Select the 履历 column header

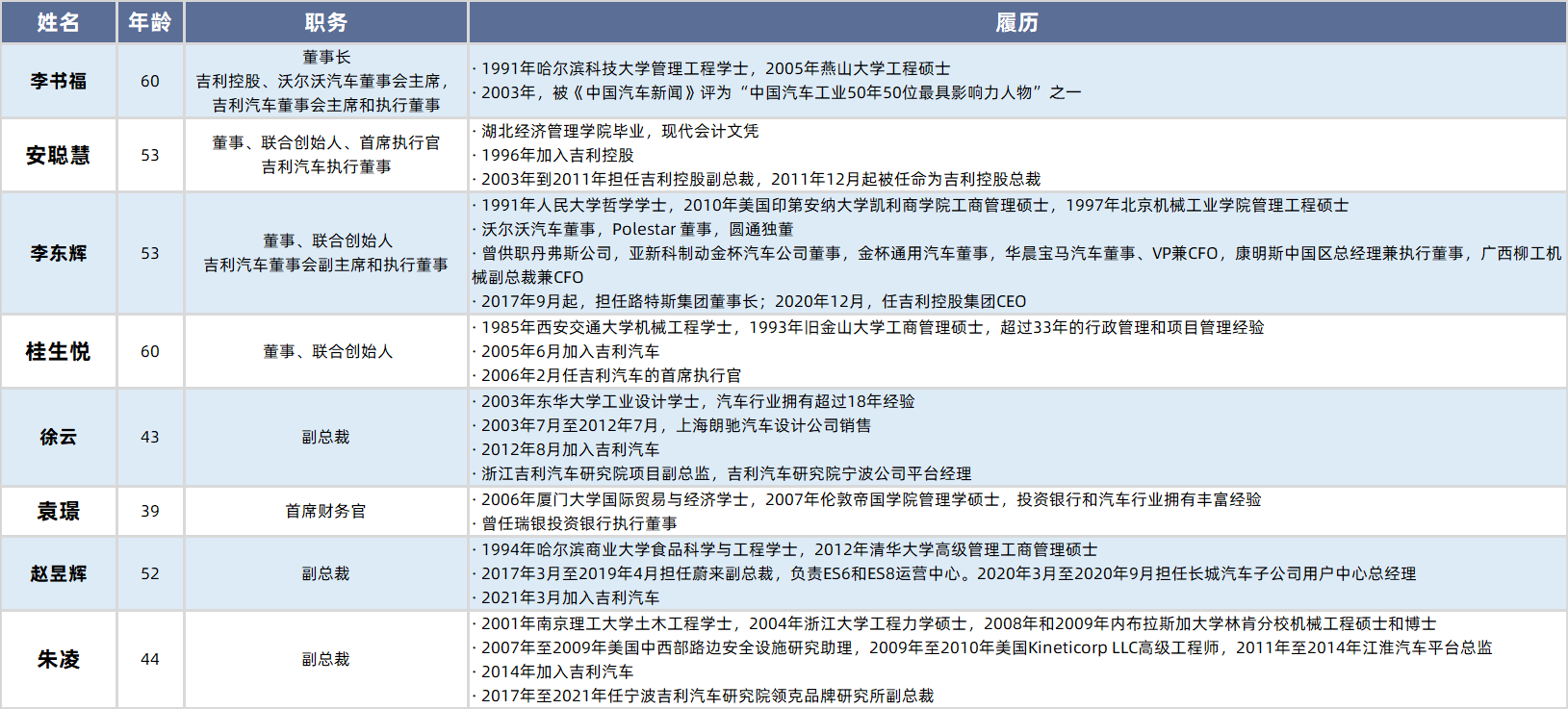(x=1016, y=22)
